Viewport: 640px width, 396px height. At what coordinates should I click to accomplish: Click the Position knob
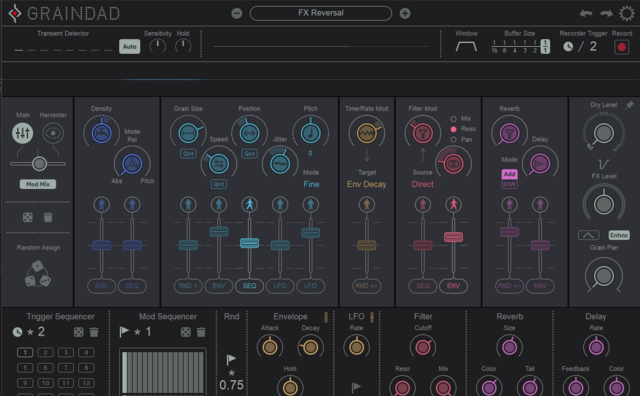pyautogui.click(x=249, y=133)
